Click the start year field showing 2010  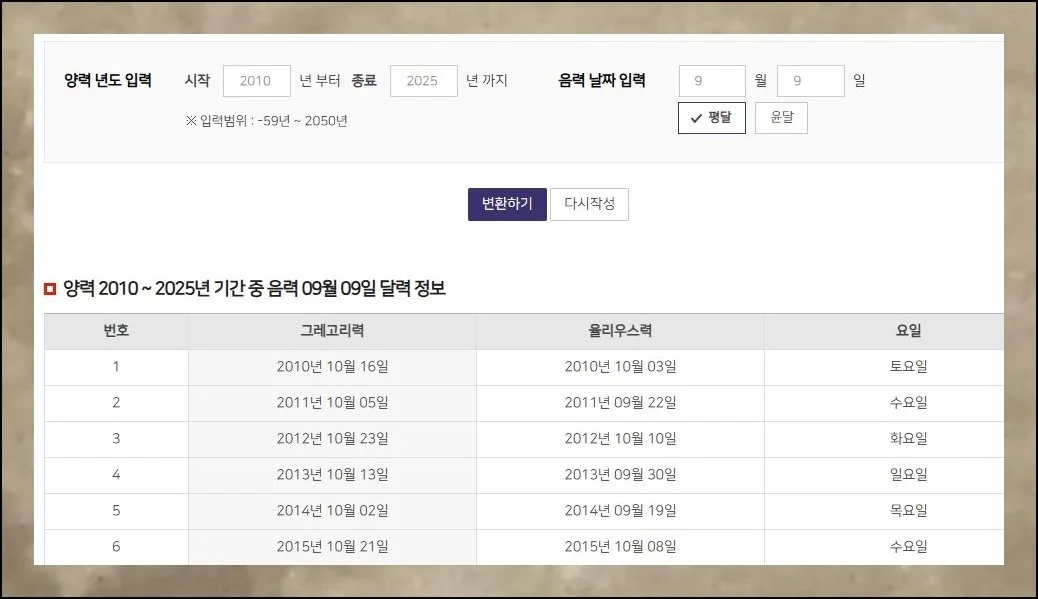[x=256, y=81]
